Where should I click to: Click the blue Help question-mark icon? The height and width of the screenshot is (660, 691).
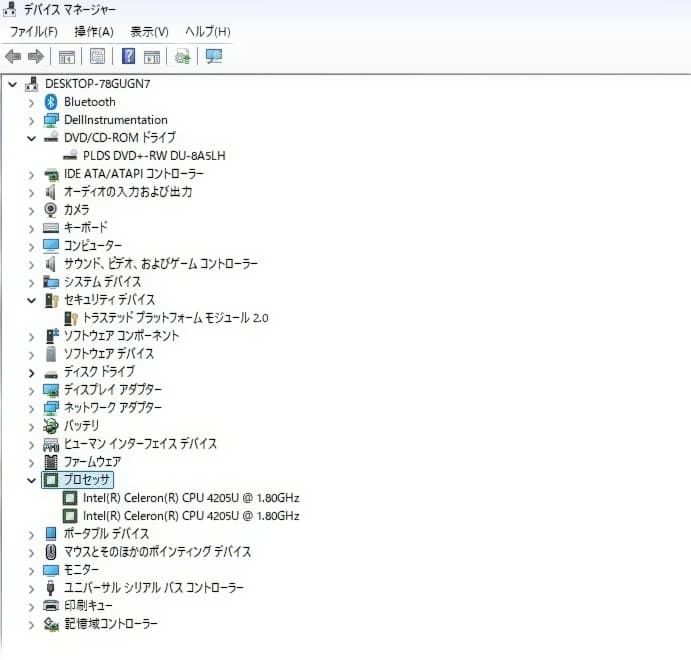click(128, 56)
